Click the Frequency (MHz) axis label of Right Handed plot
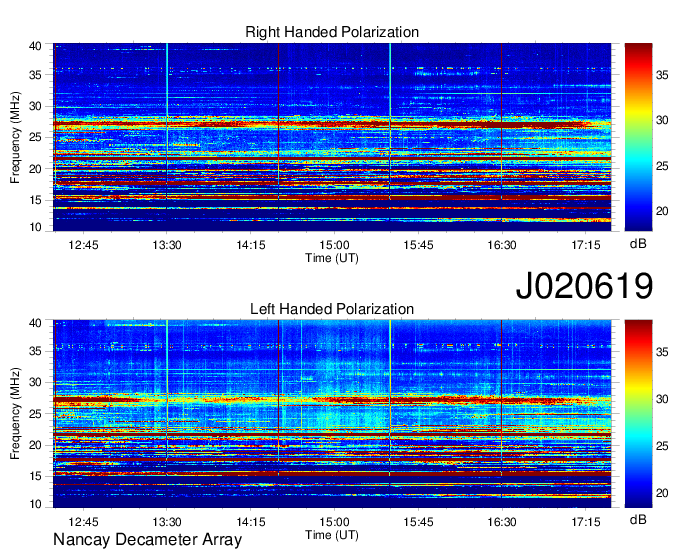 pyautogui.click(x=15, y=137)
